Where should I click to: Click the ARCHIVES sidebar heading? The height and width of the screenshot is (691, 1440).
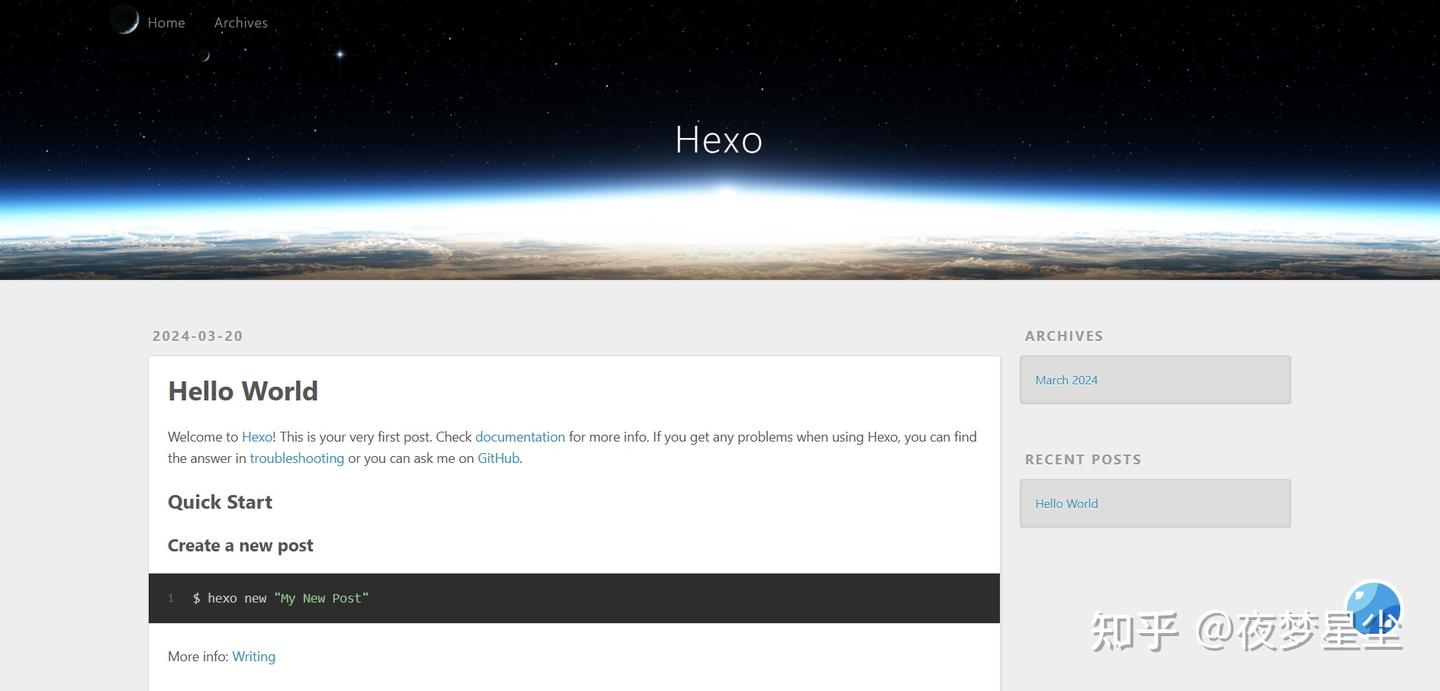tap(1063, 336)
